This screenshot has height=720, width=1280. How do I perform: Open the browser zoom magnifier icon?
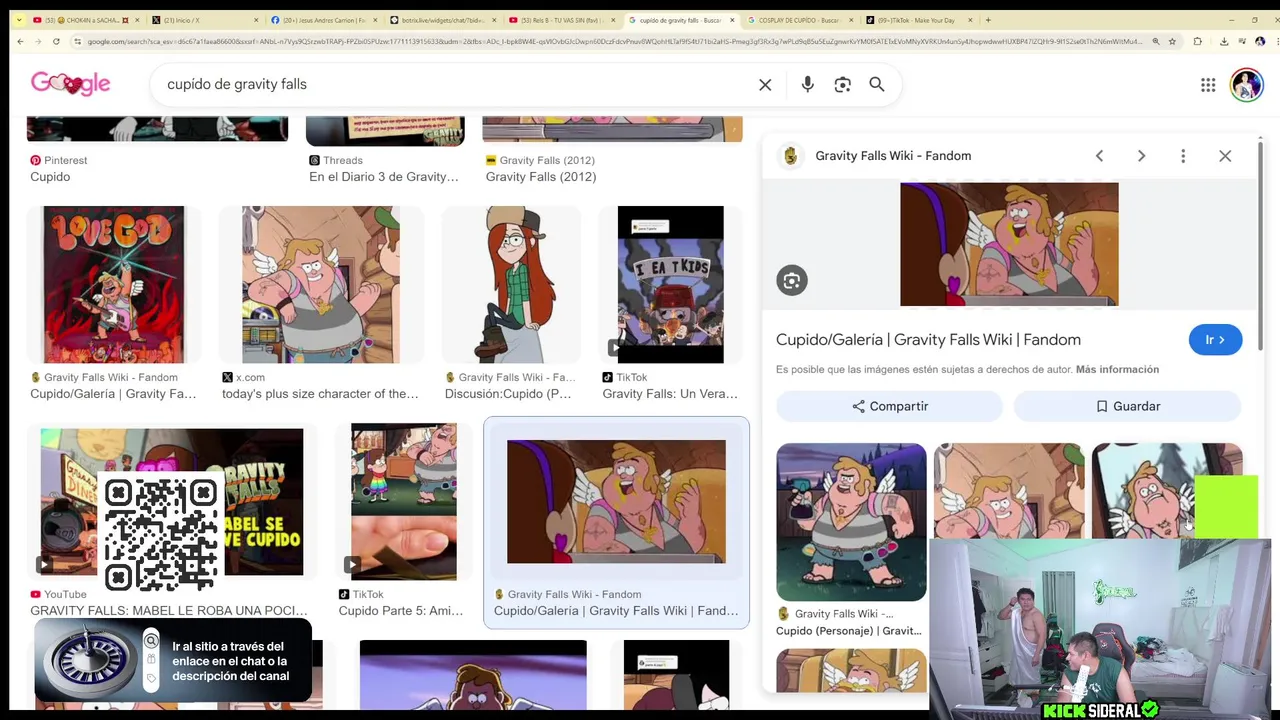tap(1156, 41)
